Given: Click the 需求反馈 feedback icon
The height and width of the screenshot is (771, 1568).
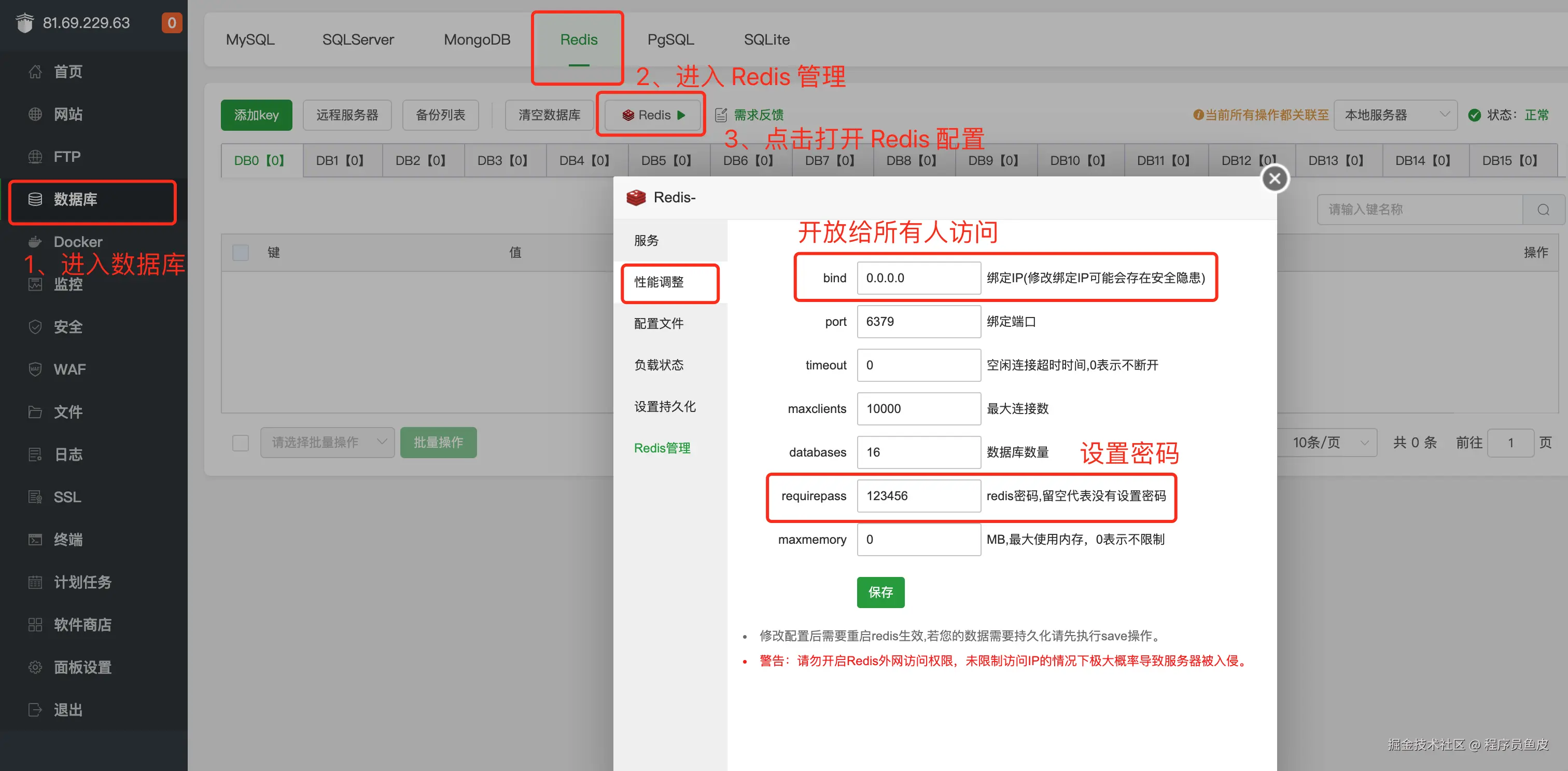Looking at the screenshot, I should click(721, 115).
